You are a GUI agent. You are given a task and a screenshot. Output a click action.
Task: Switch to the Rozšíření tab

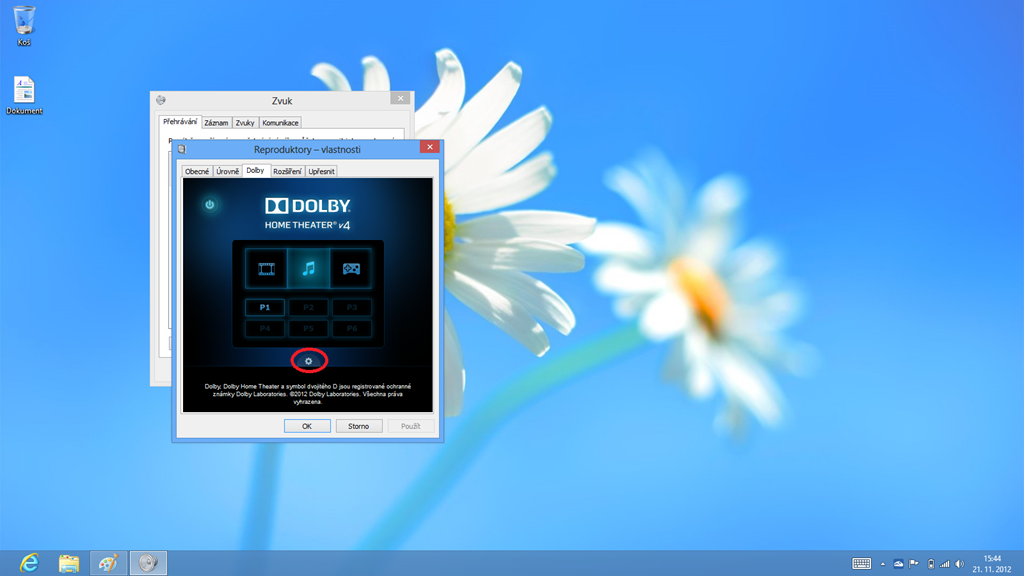287,171
